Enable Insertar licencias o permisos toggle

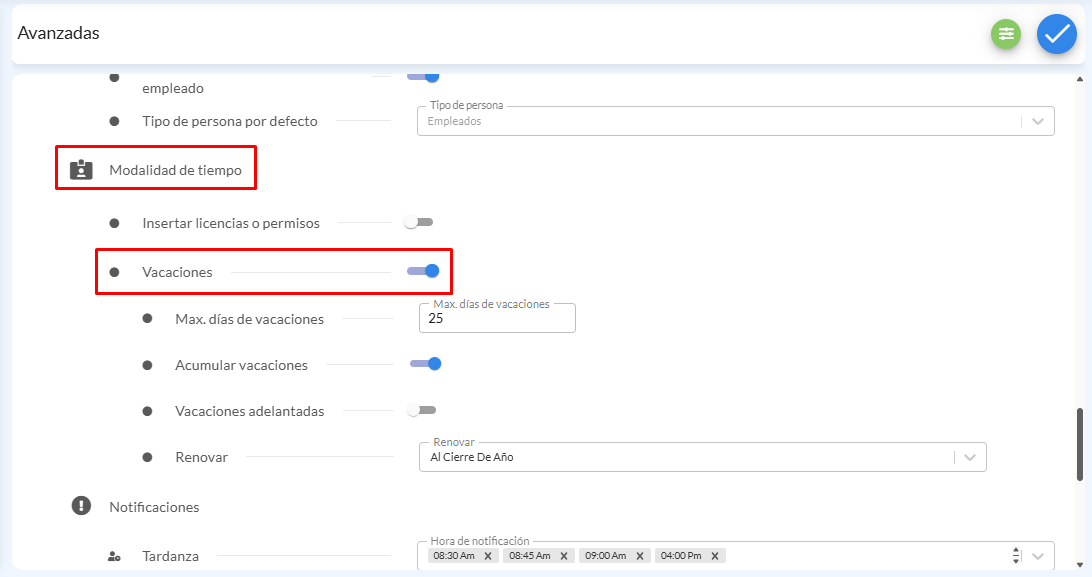(x=418, y=222)
